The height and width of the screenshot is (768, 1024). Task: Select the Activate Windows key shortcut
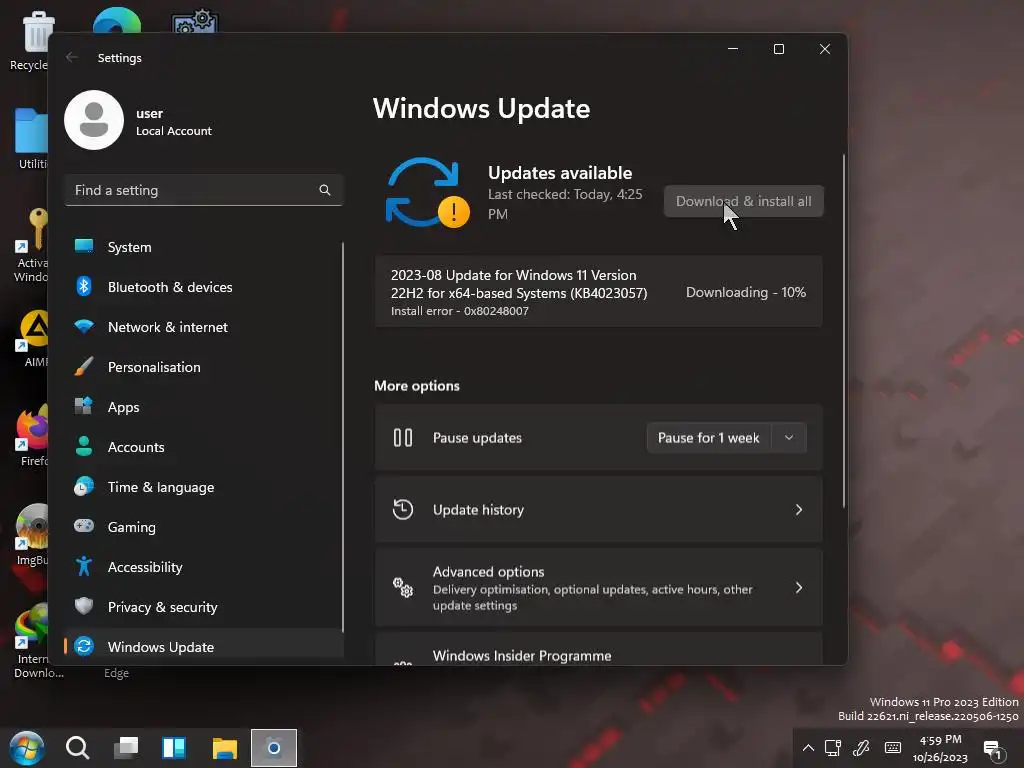tap(31, 245)
